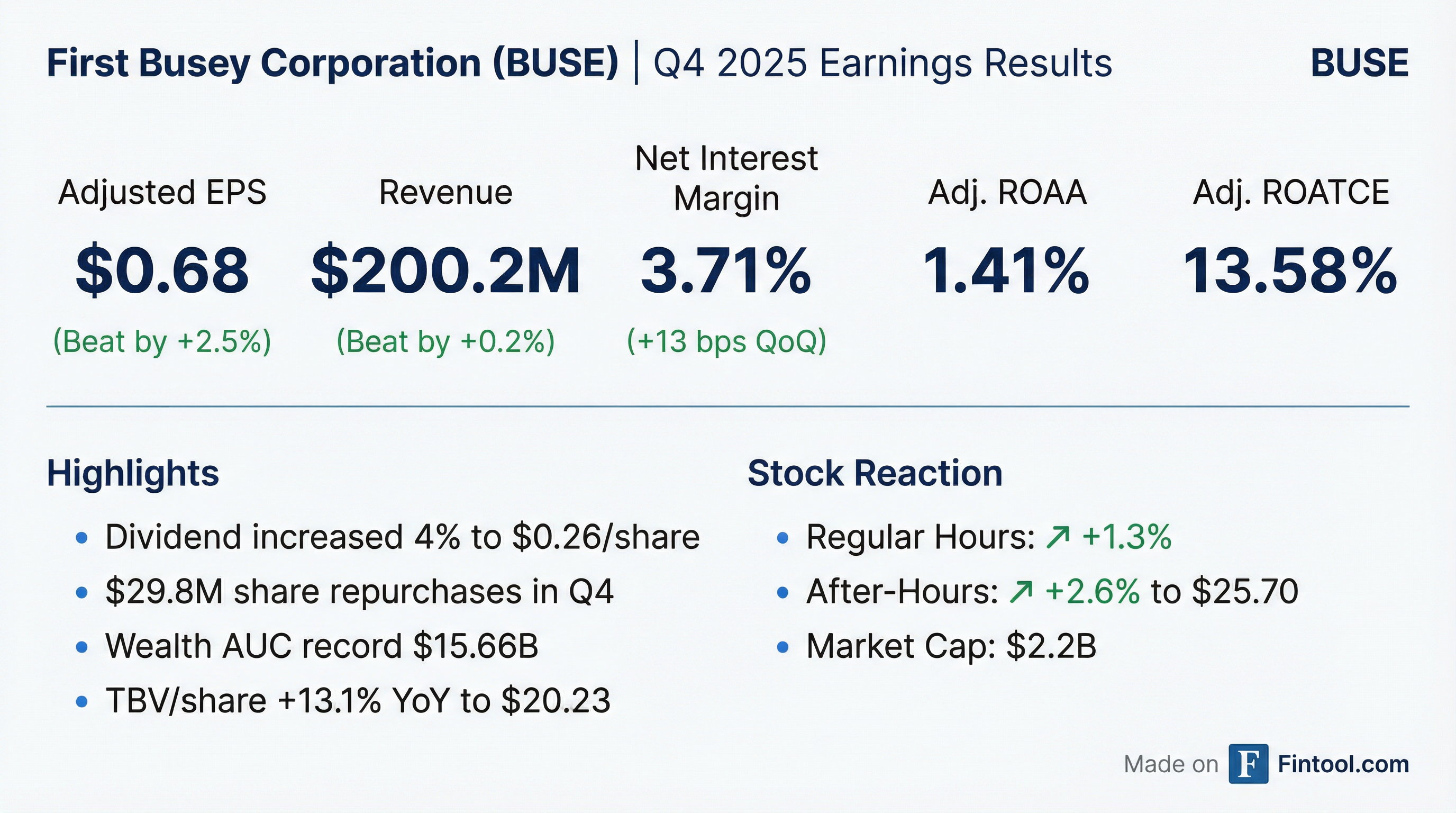Click the bullet before Wealth AUC line
The height and width of the screenshot is (813, 1456).
coord(82,647)
